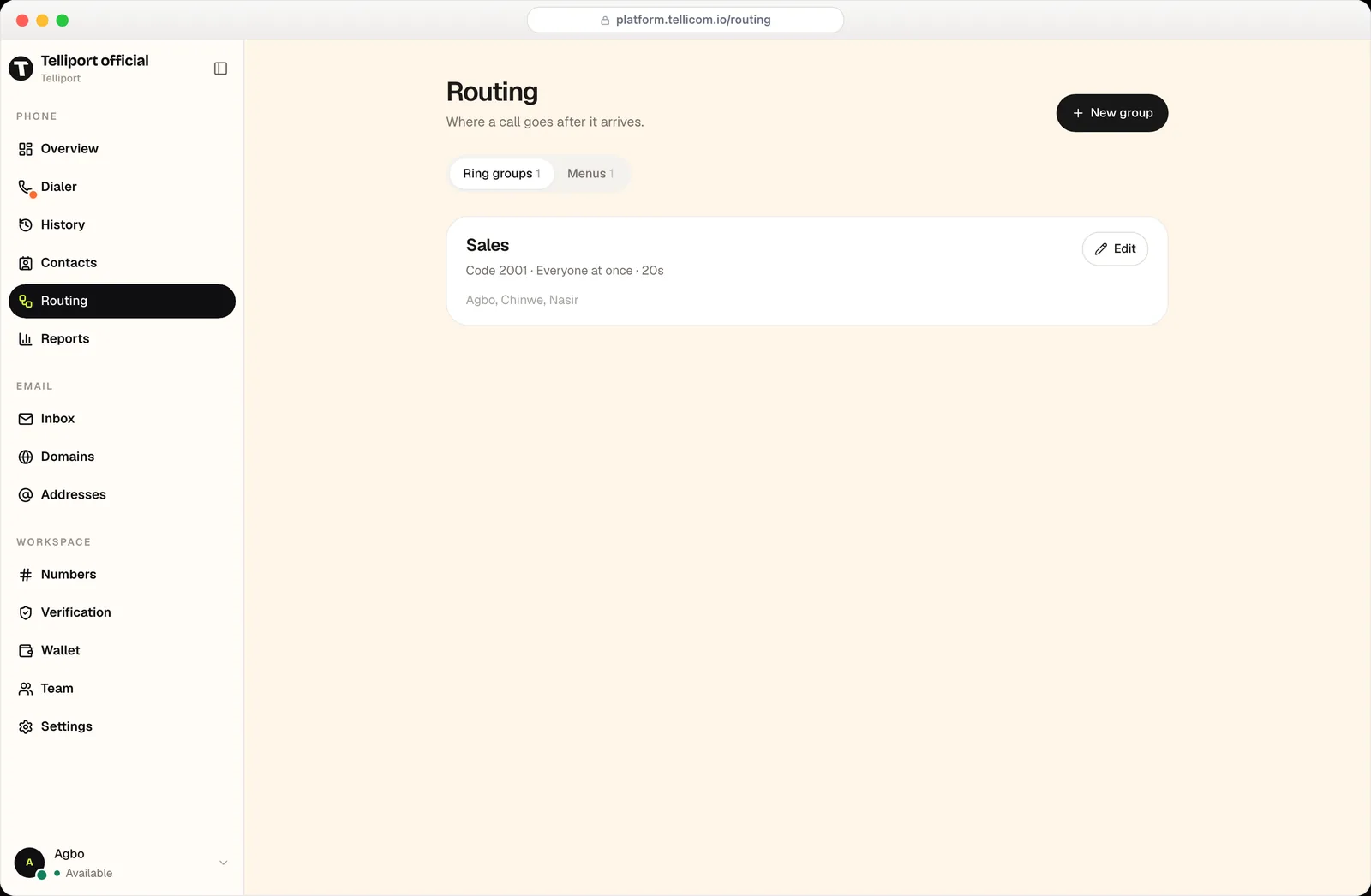Open the Dialer phone icon
1371x896 pixels.
pos(26,187)
